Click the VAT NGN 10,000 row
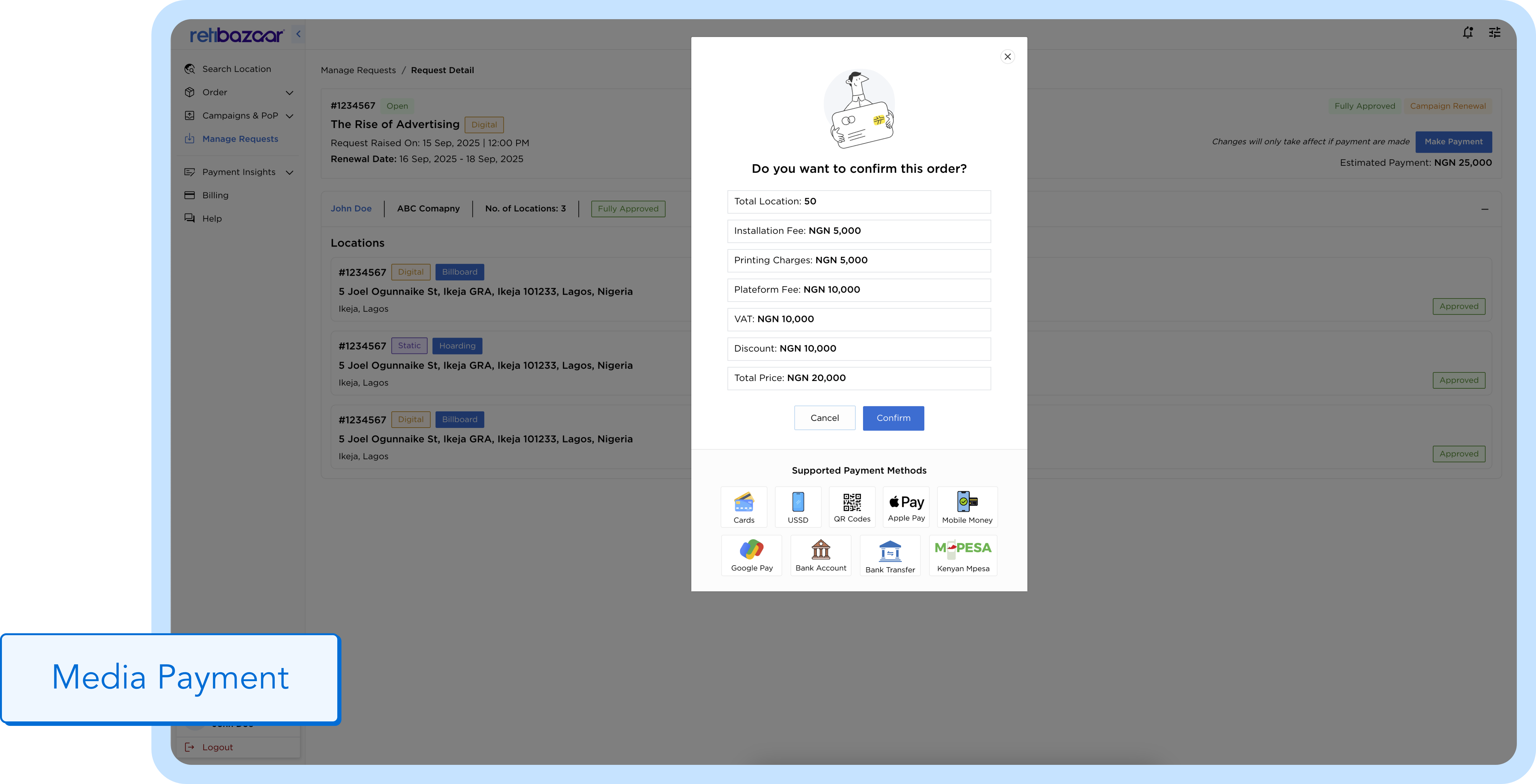Image resolution: width=1536 pixels, height=784 pixels. pyautogui.click(x=859, y=320)
